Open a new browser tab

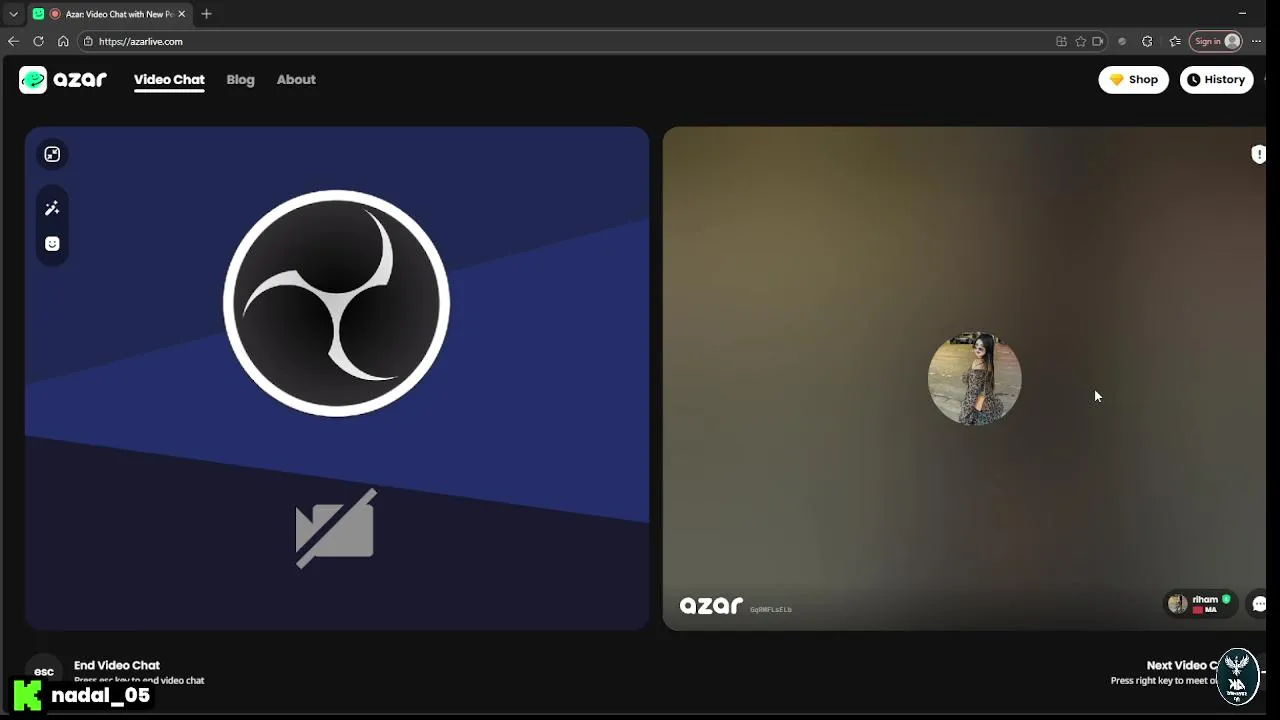click(x=206, y=14)
